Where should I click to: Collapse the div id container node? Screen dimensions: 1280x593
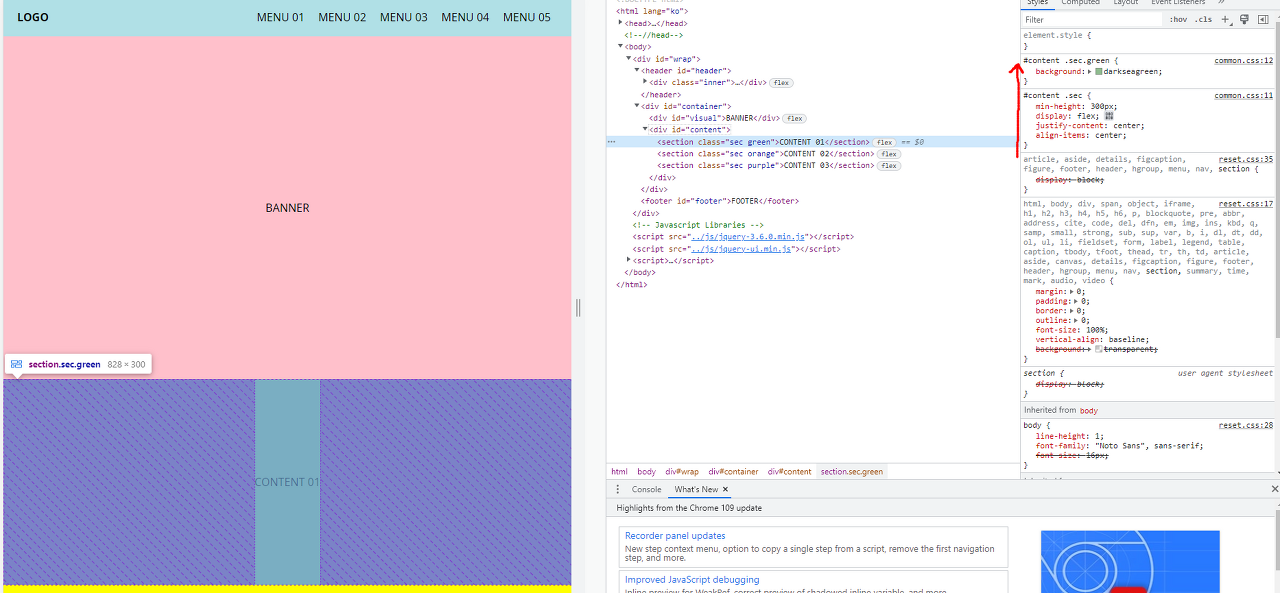[x=637, y=106]
